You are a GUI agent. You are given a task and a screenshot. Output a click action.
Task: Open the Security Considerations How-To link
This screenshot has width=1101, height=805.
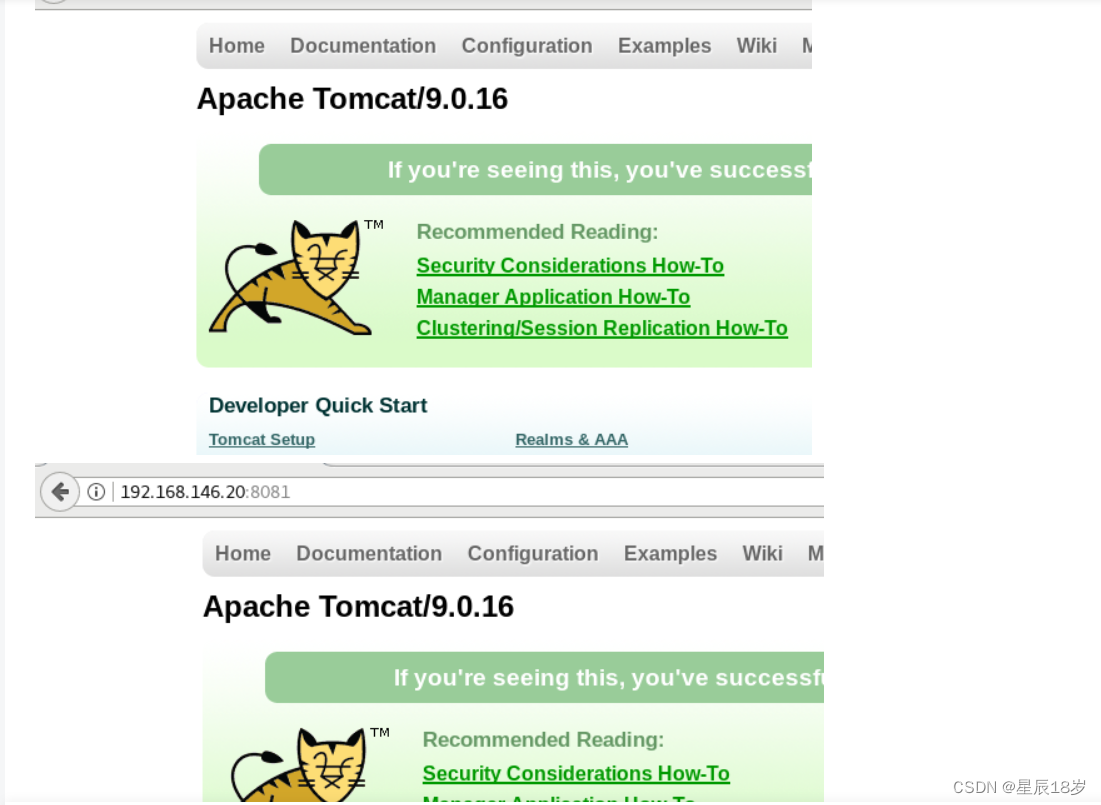570,265
